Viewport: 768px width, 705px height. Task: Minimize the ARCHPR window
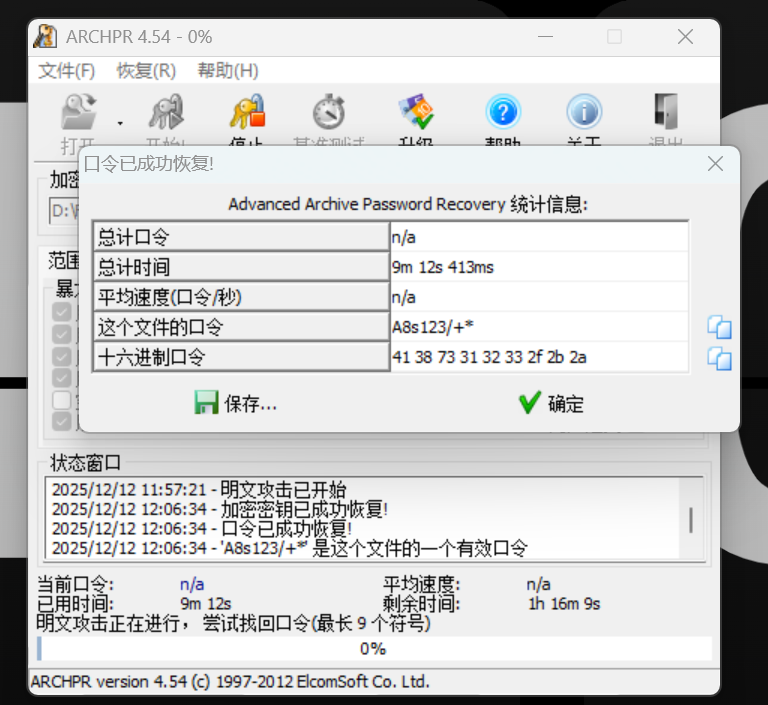click(545, 37)
